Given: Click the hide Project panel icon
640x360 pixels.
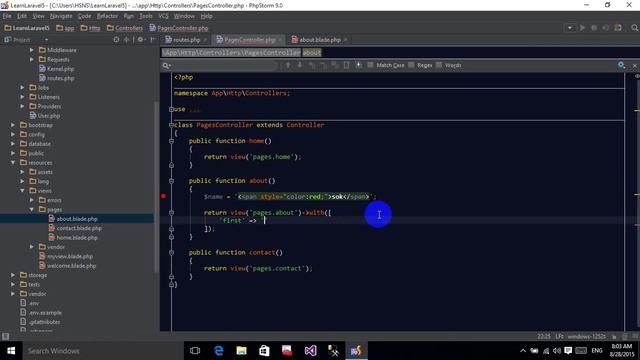Looking at the screenshot, I should [x=153, y=40].
